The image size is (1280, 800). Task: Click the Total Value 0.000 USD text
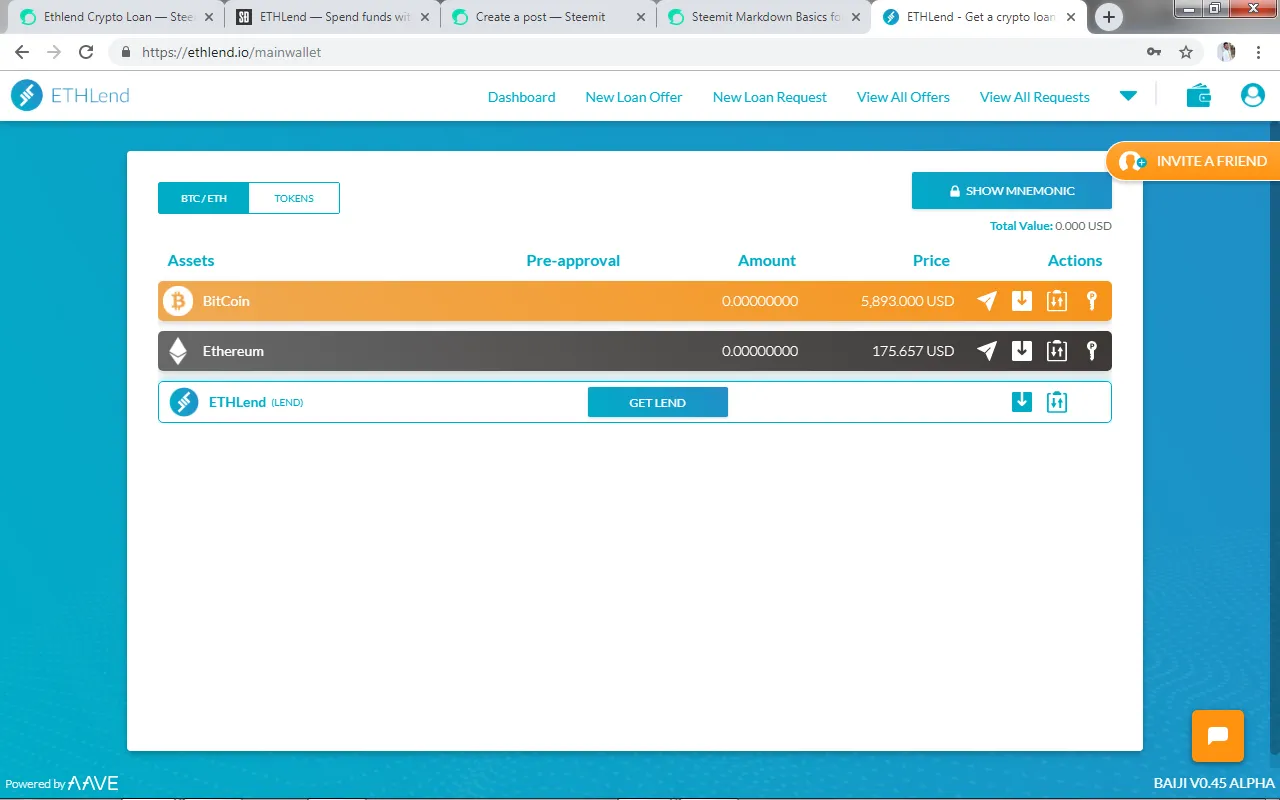pos(1051,226)
